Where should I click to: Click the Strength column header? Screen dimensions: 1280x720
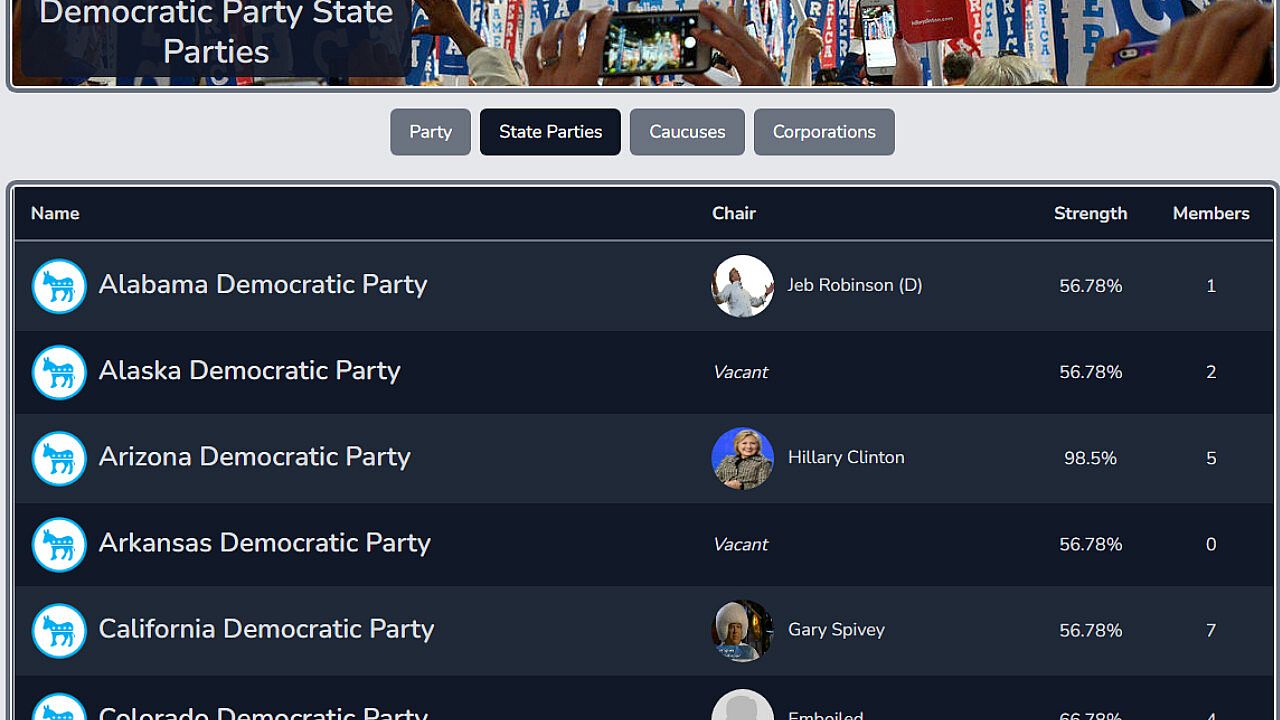click(x=1090, y=214)
